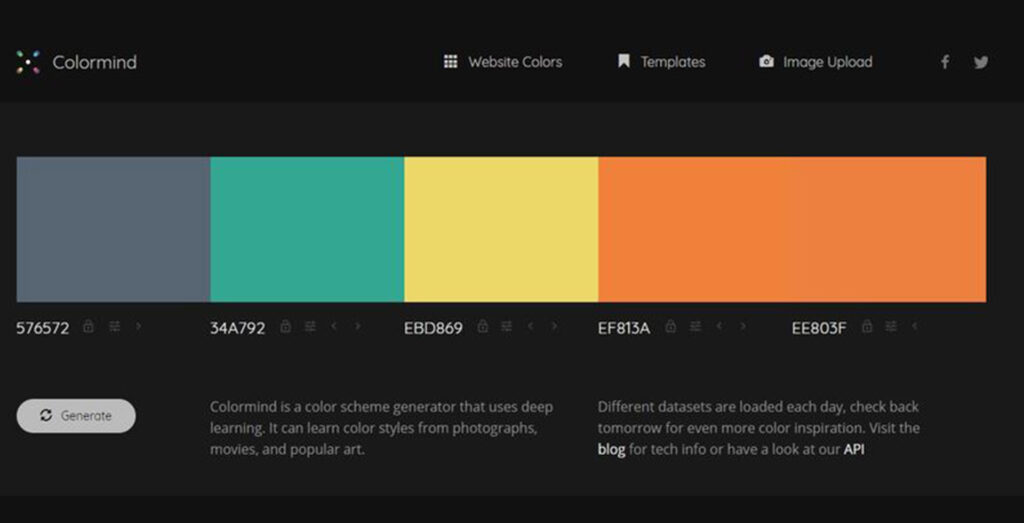Open adjust sliders icon for EE803F

point(891,326)
